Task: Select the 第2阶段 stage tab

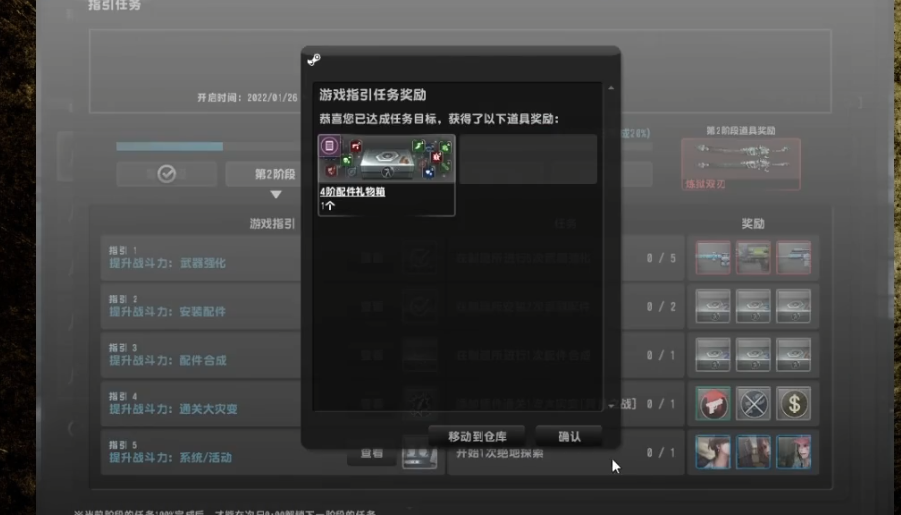Action: (264, 174)
